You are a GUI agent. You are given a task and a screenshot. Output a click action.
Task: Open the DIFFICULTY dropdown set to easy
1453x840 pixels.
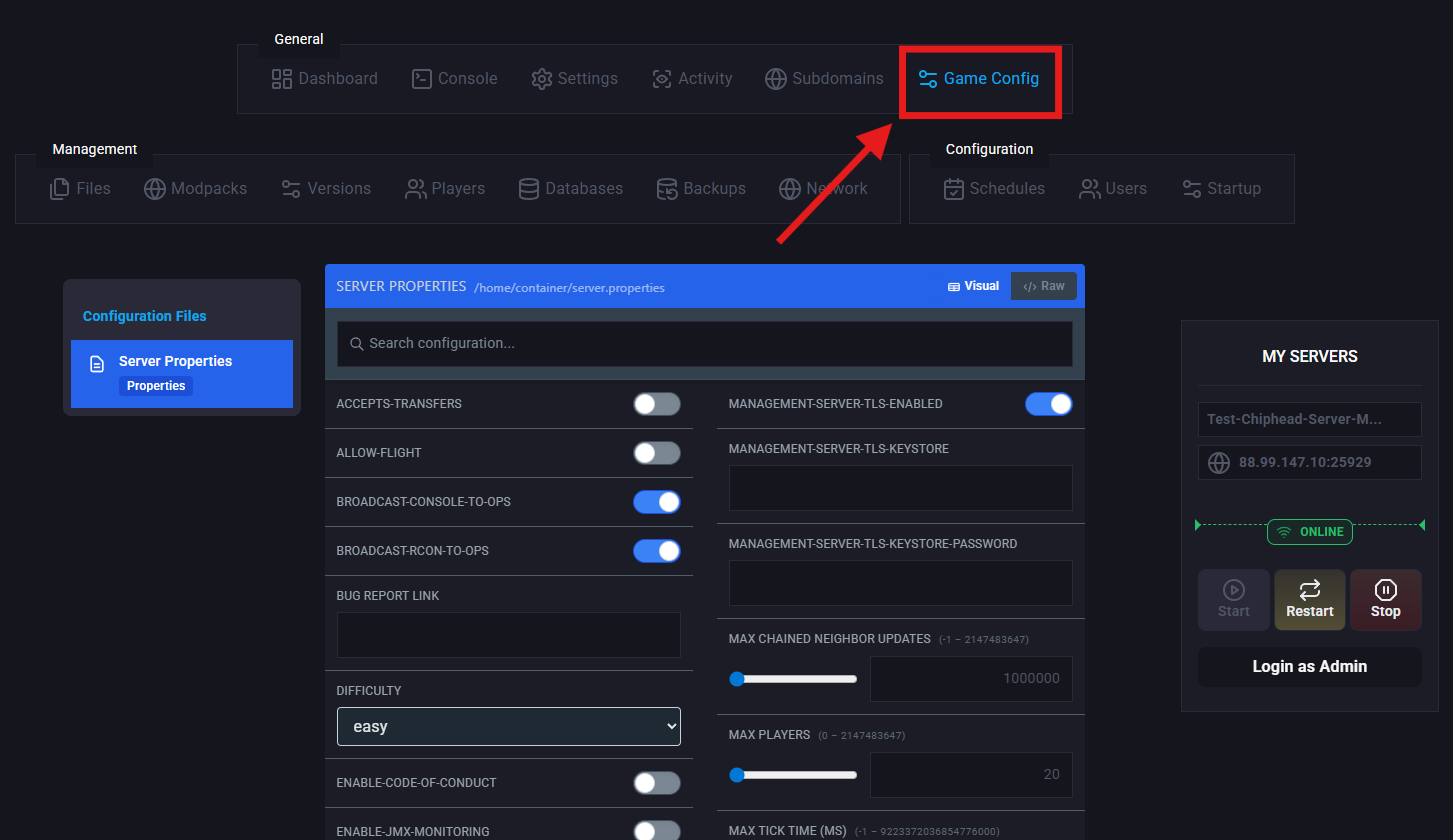(x=509, y=727)
